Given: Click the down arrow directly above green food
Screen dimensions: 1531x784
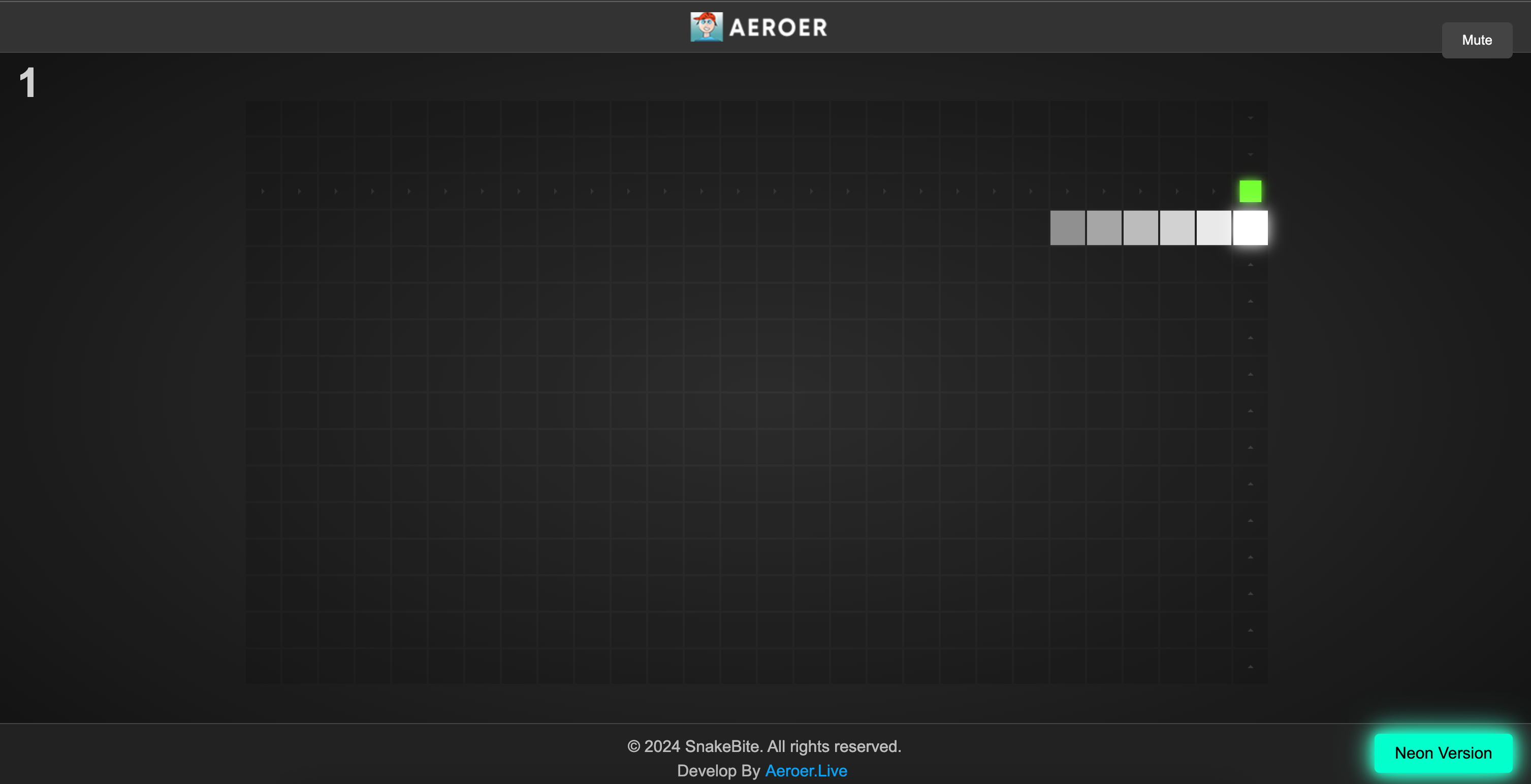Looking at the screenshot, I should (1250, 154).
